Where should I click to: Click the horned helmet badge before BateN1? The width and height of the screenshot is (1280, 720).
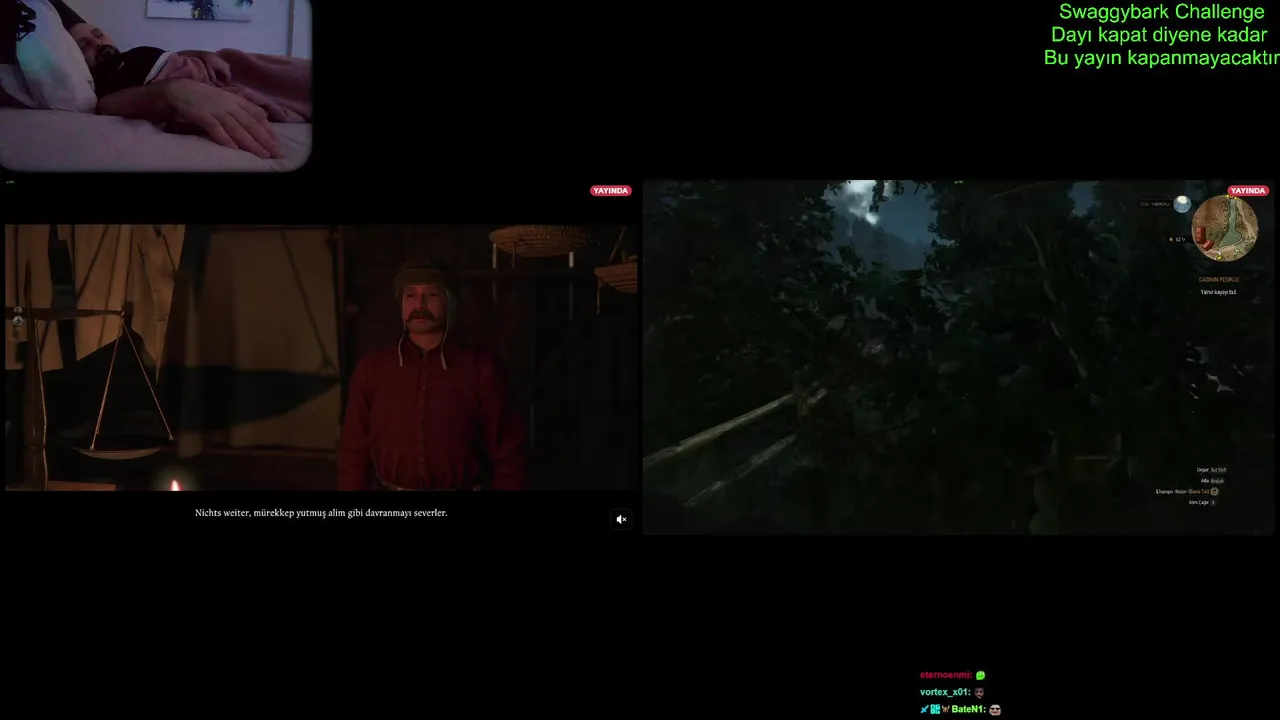[945, 709]
